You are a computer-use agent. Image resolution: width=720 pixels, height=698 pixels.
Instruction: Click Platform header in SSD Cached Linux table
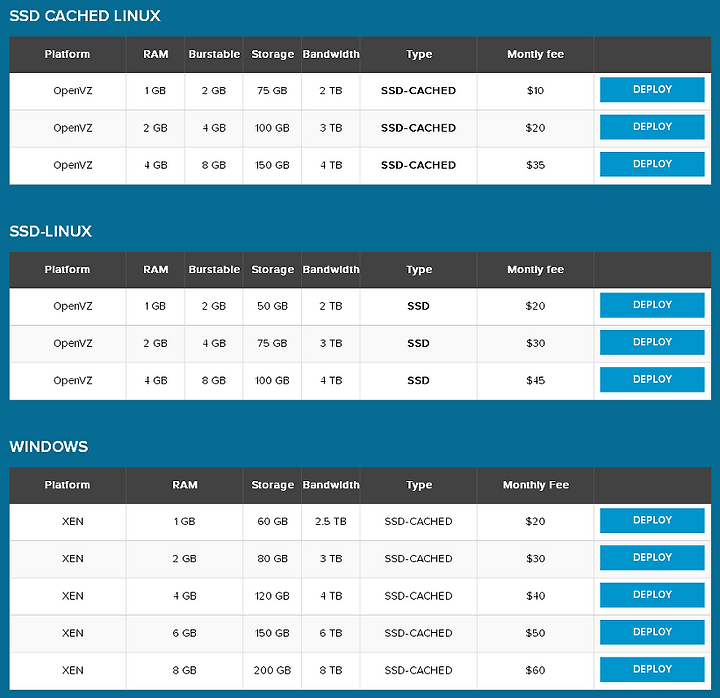(x=68, y=54)
